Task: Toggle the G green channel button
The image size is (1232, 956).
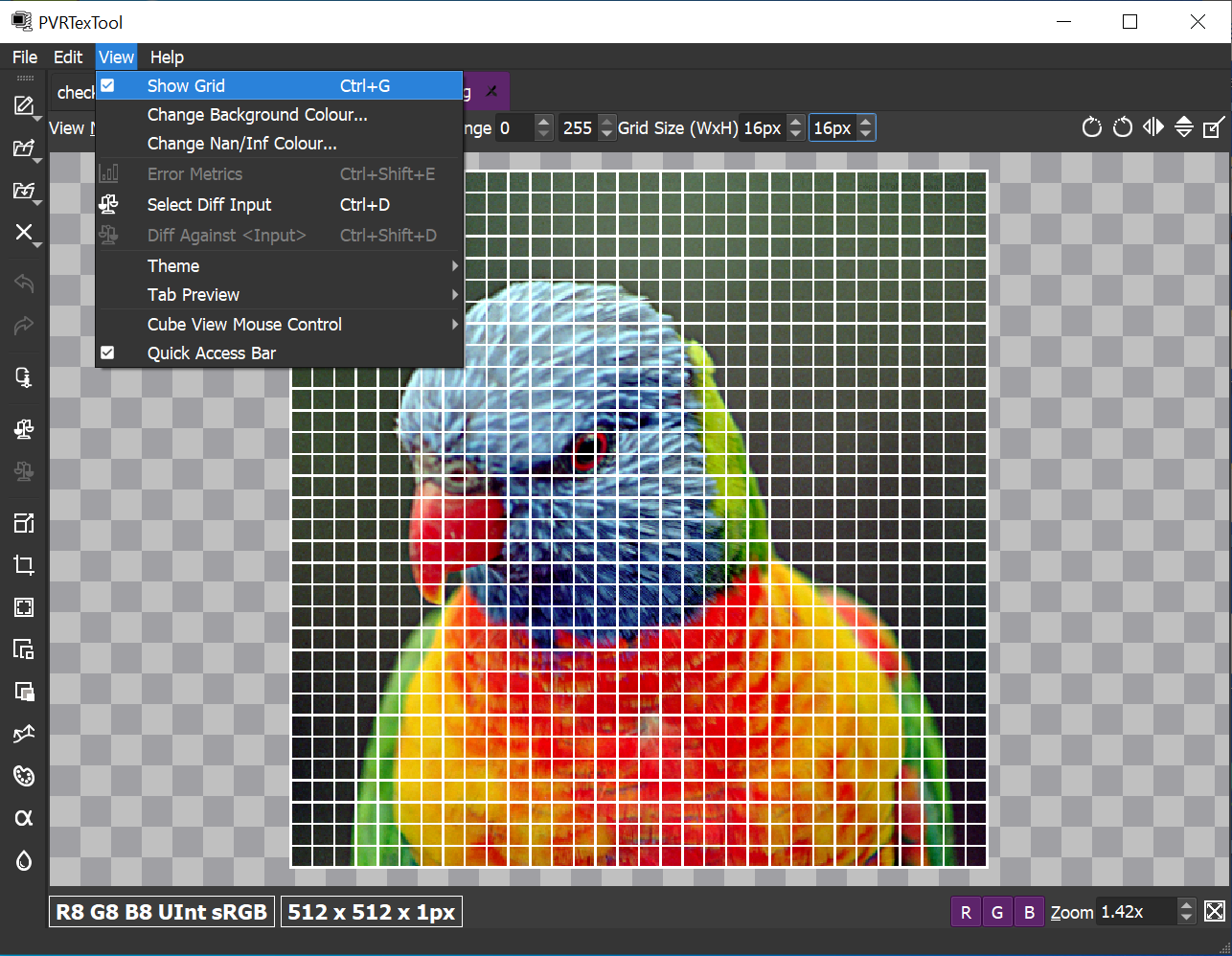Action: coord(997,912)
